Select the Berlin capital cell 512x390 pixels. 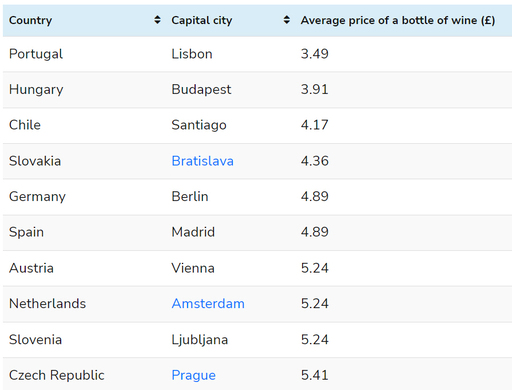[190, 196]
